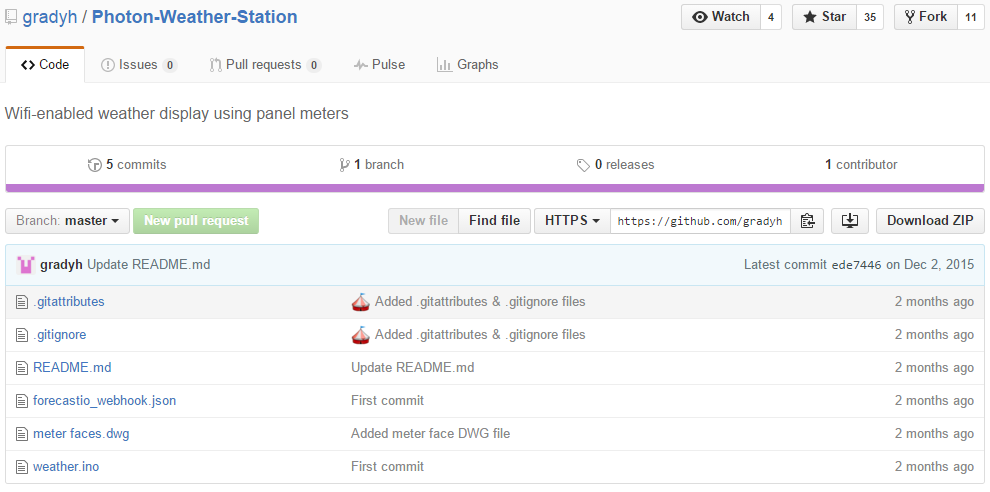Click file icon next to .gitignore
Screen dimensions: 990x492
[x=22, y=335]
